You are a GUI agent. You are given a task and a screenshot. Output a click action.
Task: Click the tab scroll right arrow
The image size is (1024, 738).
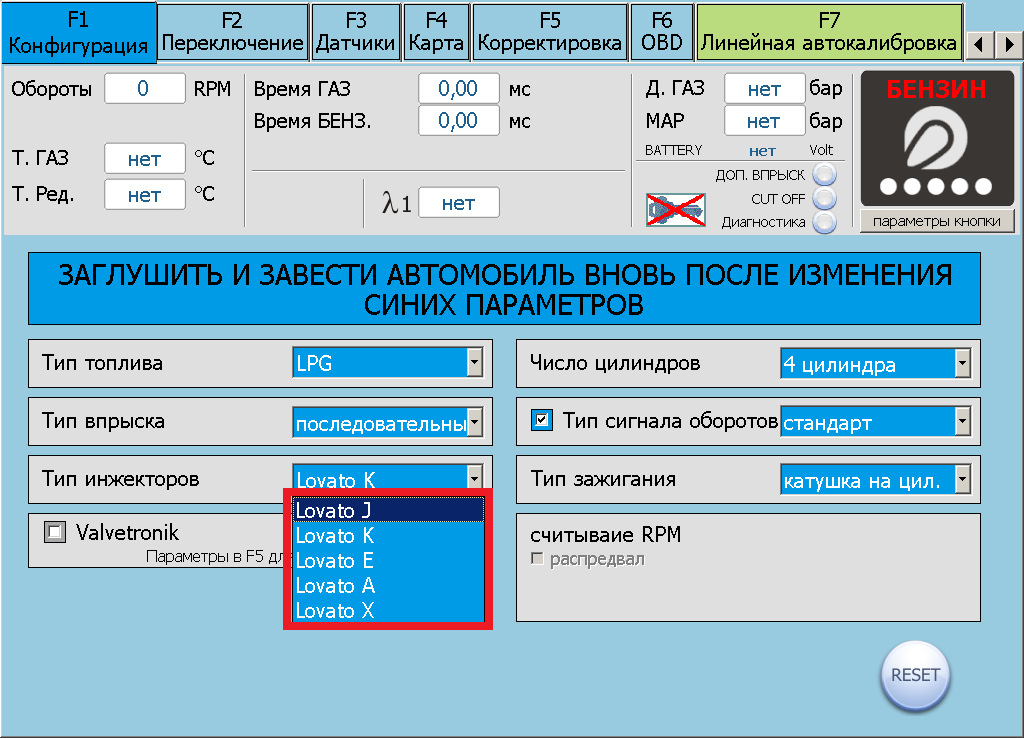[x=1008, y=45]
